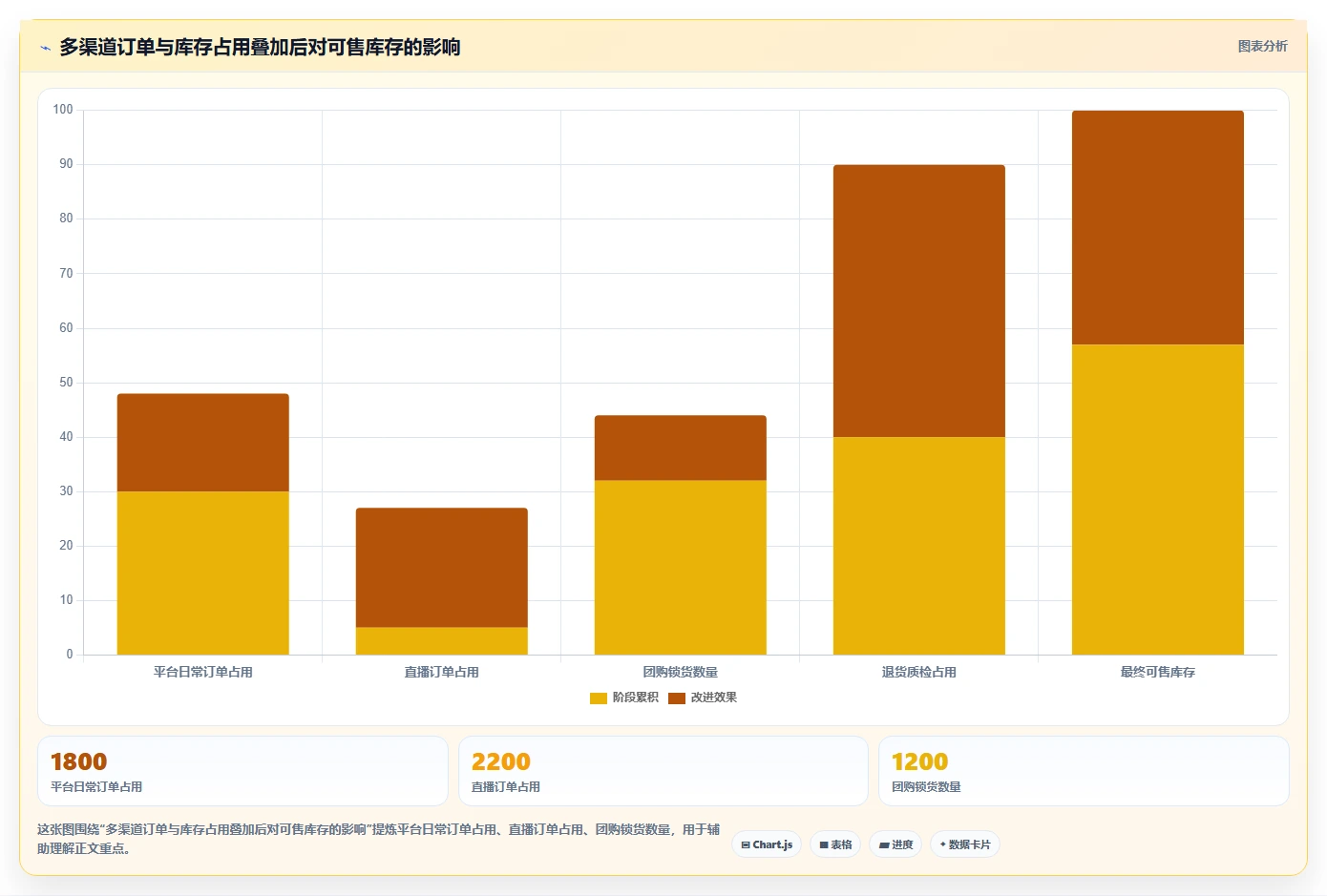Click the yellow 阶段累积 bar for 平台日常订单占用

point(203,573)
